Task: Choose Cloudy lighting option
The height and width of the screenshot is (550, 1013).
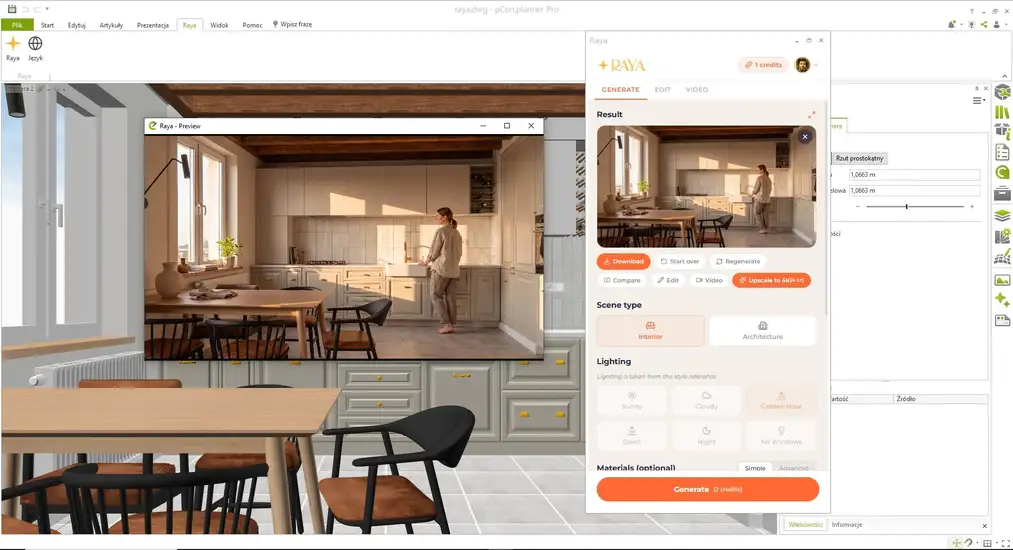Action: click(706, 400)
